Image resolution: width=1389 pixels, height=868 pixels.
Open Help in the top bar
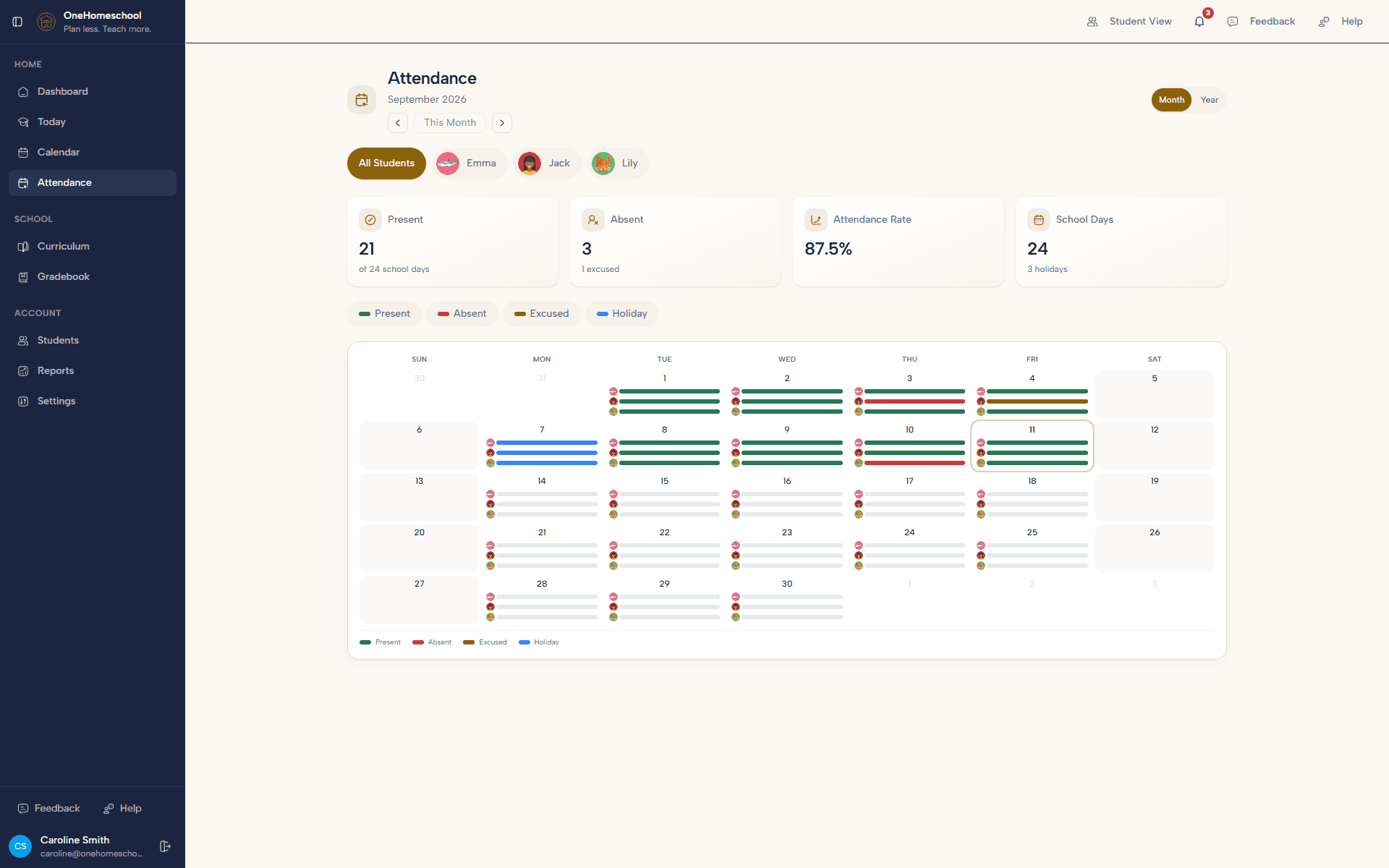pos(1341,22)
